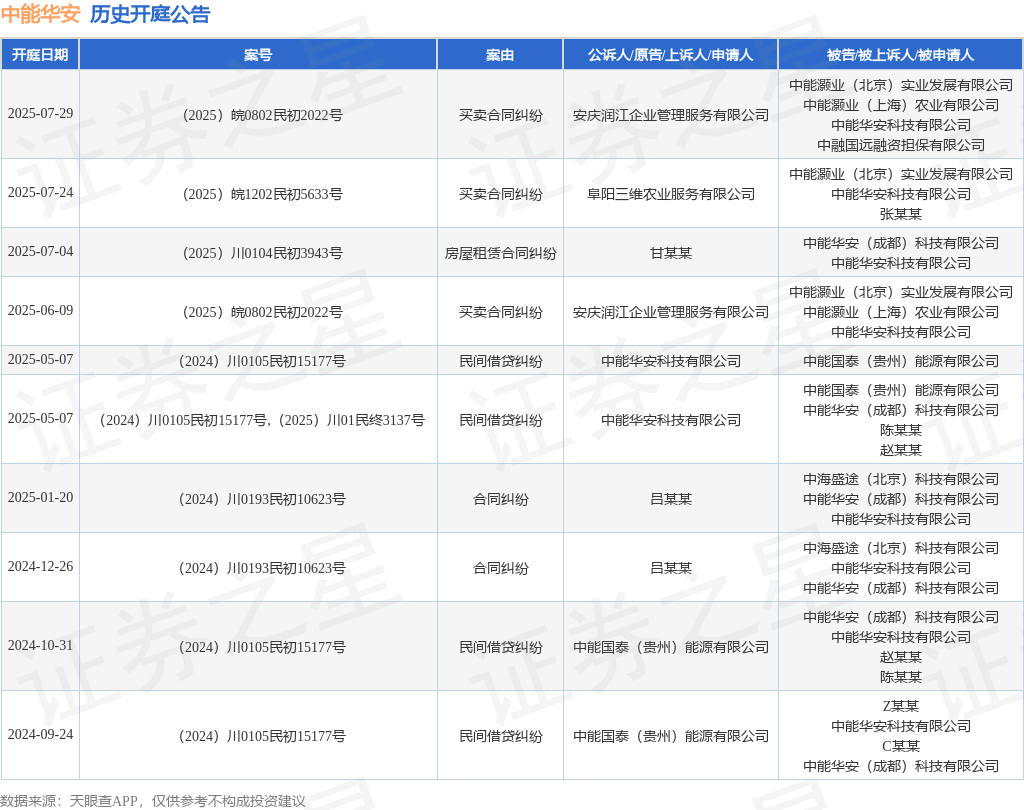Click 中能灏业(上海)农业有限公司 in the 2025-06-09 row
Screen dimensions: 1024x810
tap(901, 312)
